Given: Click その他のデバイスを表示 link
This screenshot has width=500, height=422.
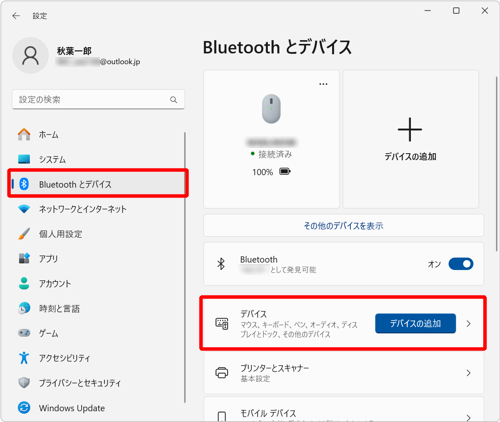Looking at the screenshot, I should (x=343, y=226).
